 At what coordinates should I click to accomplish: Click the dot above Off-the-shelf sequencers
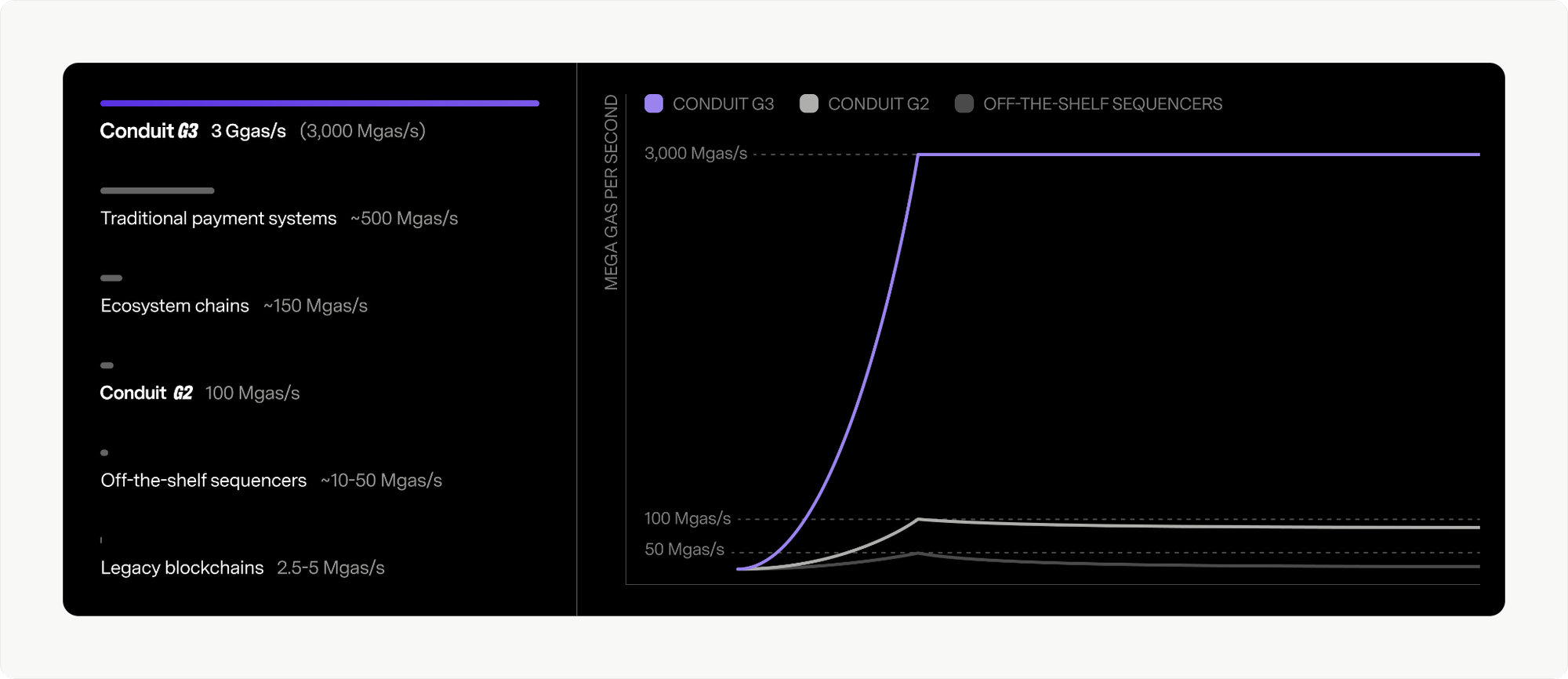pyautogui.click(x=104, y=452)
